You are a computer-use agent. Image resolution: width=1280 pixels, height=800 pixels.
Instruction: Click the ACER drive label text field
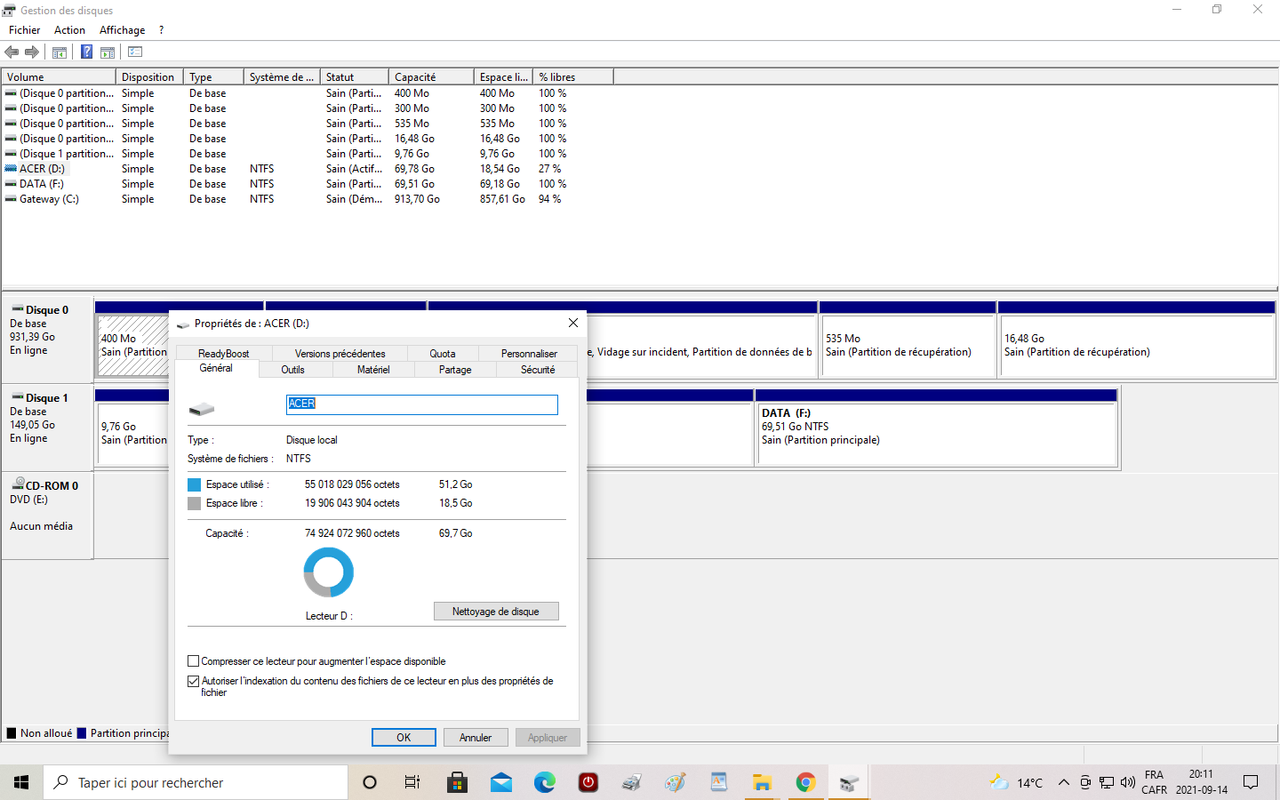(422, 404)
